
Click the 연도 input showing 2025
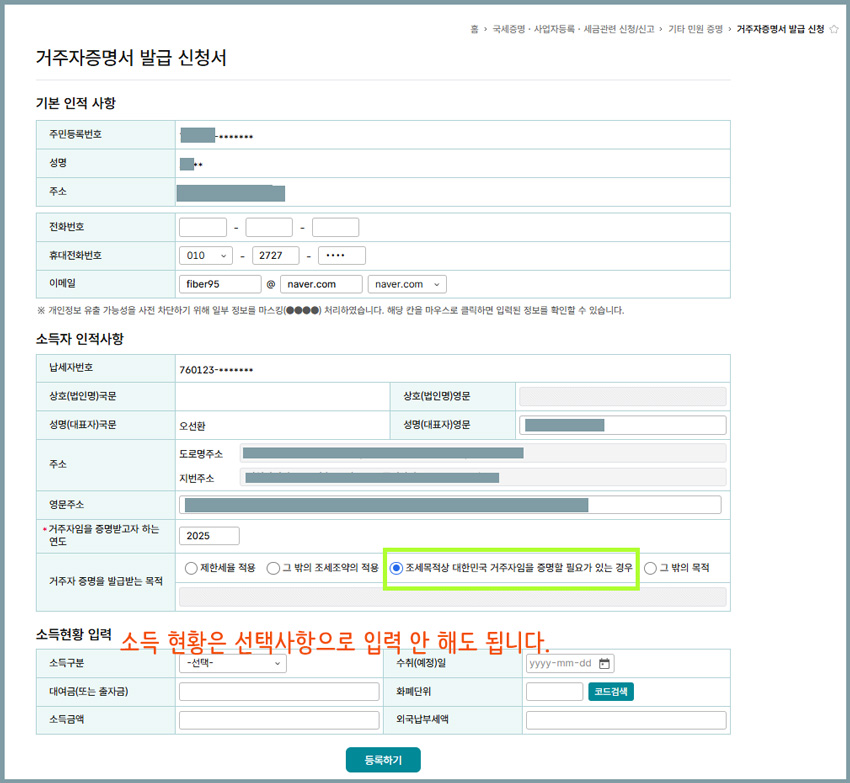[209, 536]
